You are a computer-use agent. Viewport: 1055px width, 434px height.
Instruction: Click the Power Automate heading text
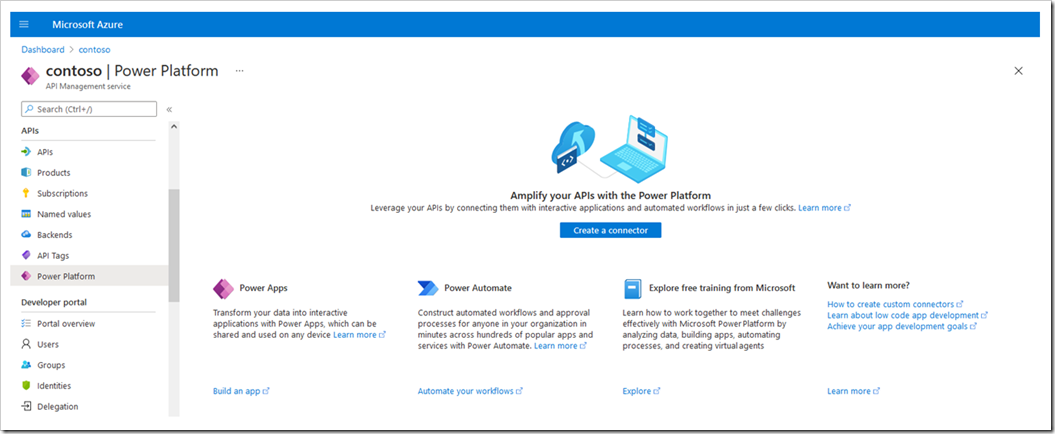(478, 288)
